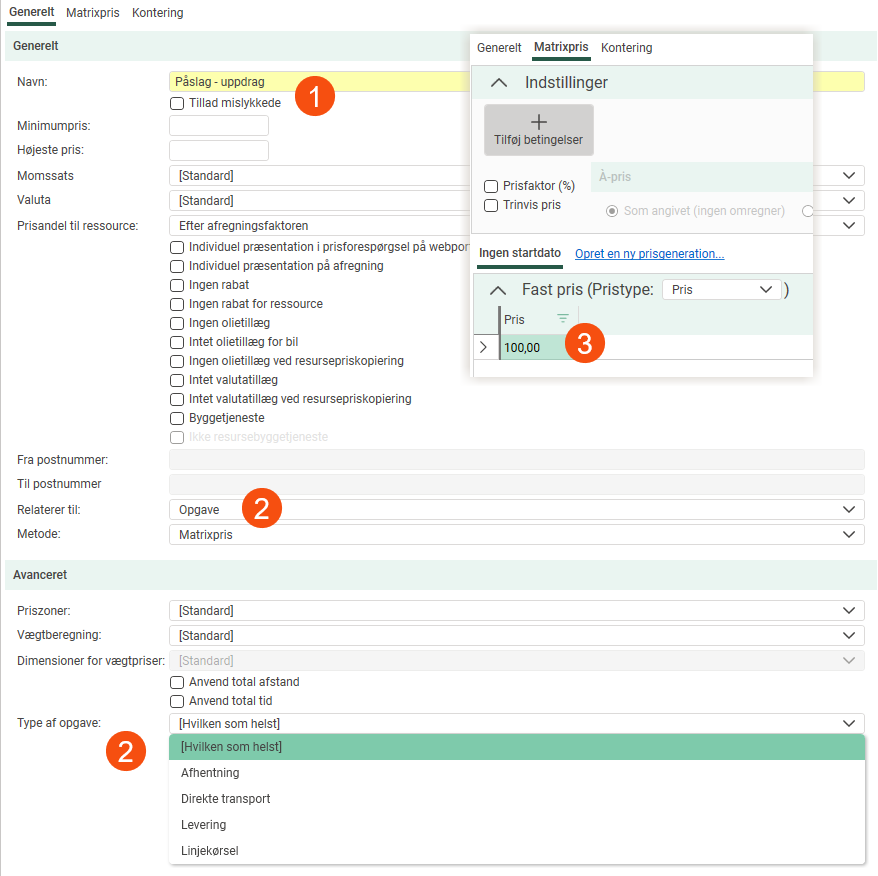Select Direkte transport from the list
878x876 pixels.
[x=225, y=799]
